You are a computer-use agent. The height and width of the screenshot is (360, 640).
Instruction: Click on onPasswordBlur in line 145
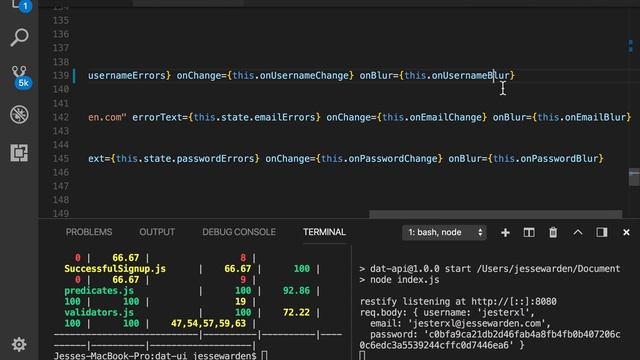click(559, 158)
